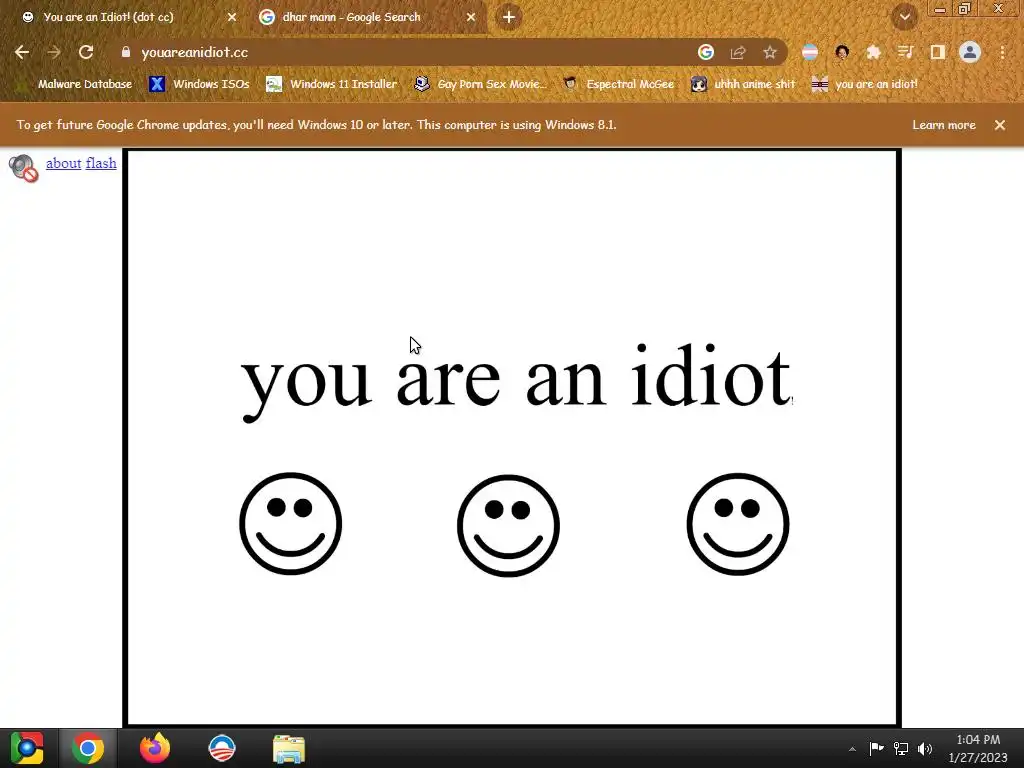Open File Explorer from the taskbar
Image resolution: width=1024 pixels, height=768 pixels.
[289, 749]
